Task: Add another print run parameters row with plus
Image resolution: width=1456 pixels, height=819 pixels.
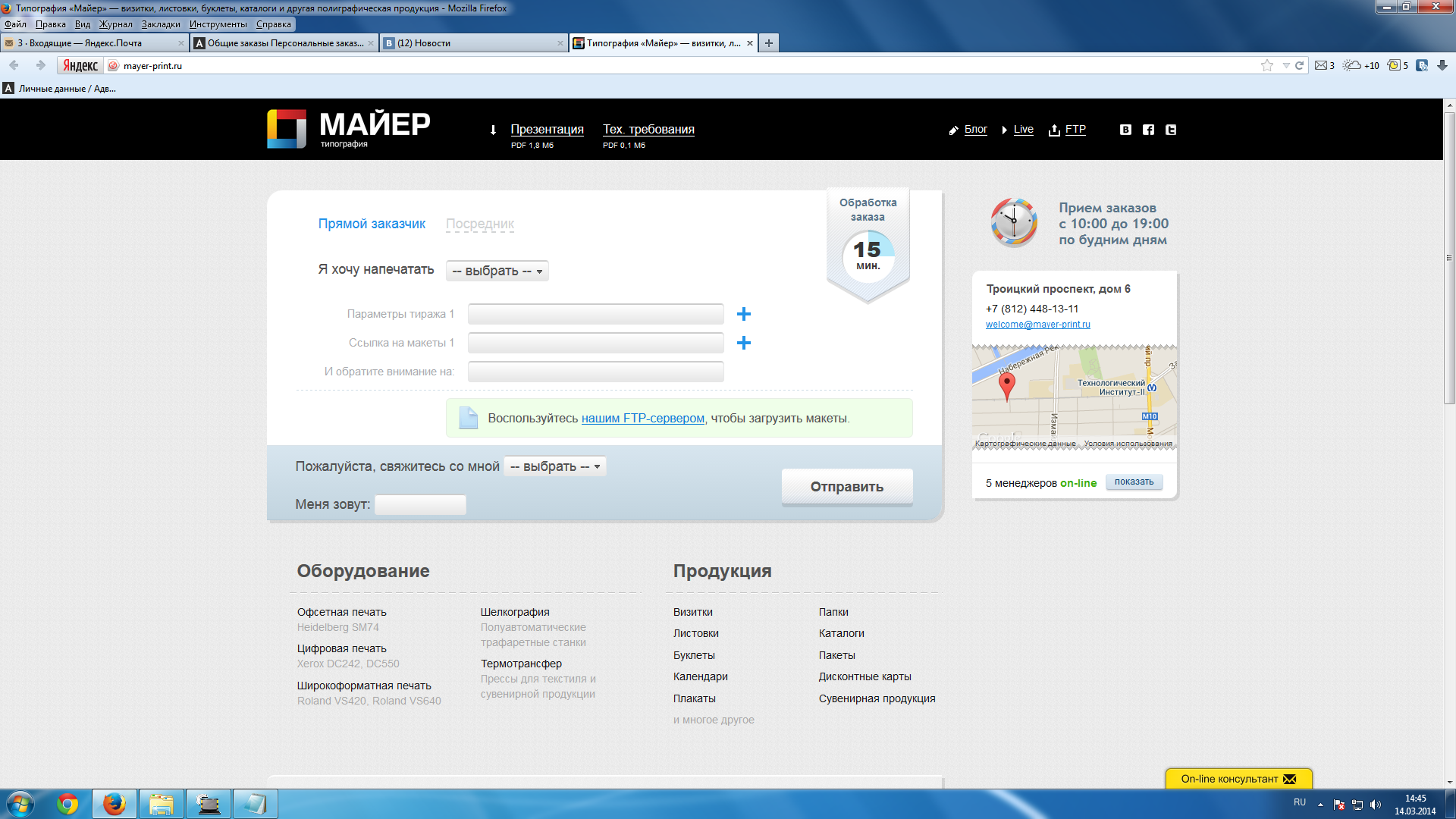Action: [x=744, y=314]
